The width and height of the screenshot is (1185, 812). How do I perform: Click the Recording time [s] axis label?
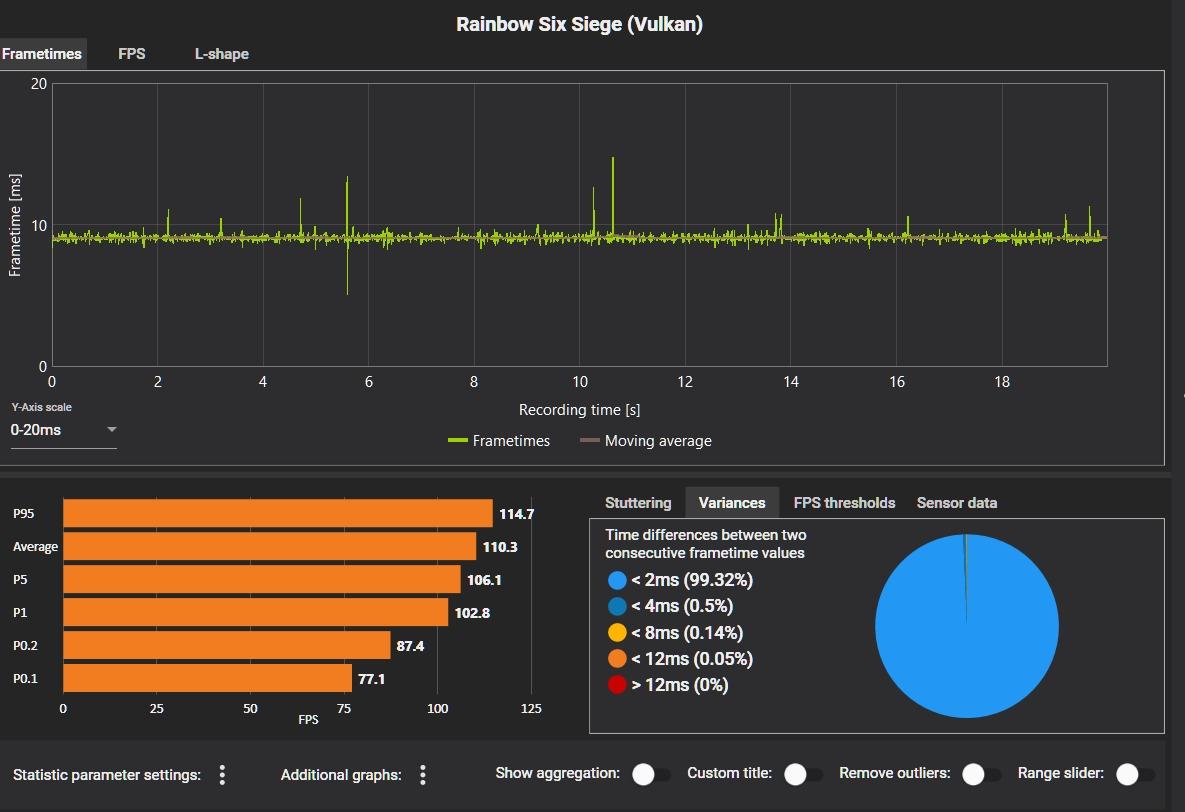click(x=580, y=410)
